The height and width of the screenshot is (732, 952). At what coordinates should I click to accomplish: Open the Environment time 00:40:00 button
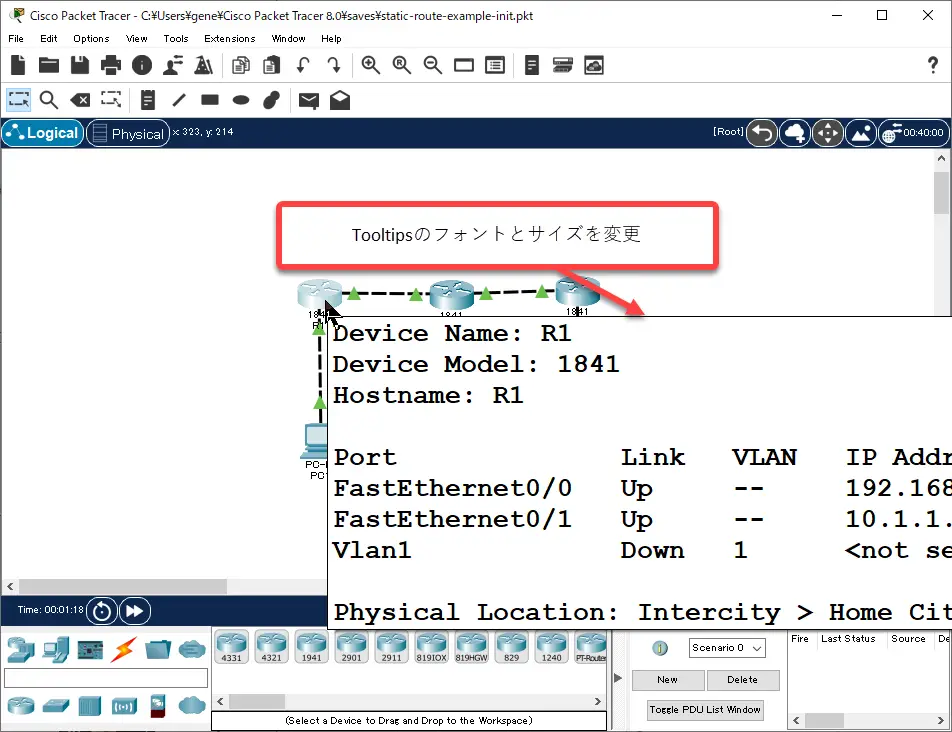pyautogui.click(x=914, y=133)
